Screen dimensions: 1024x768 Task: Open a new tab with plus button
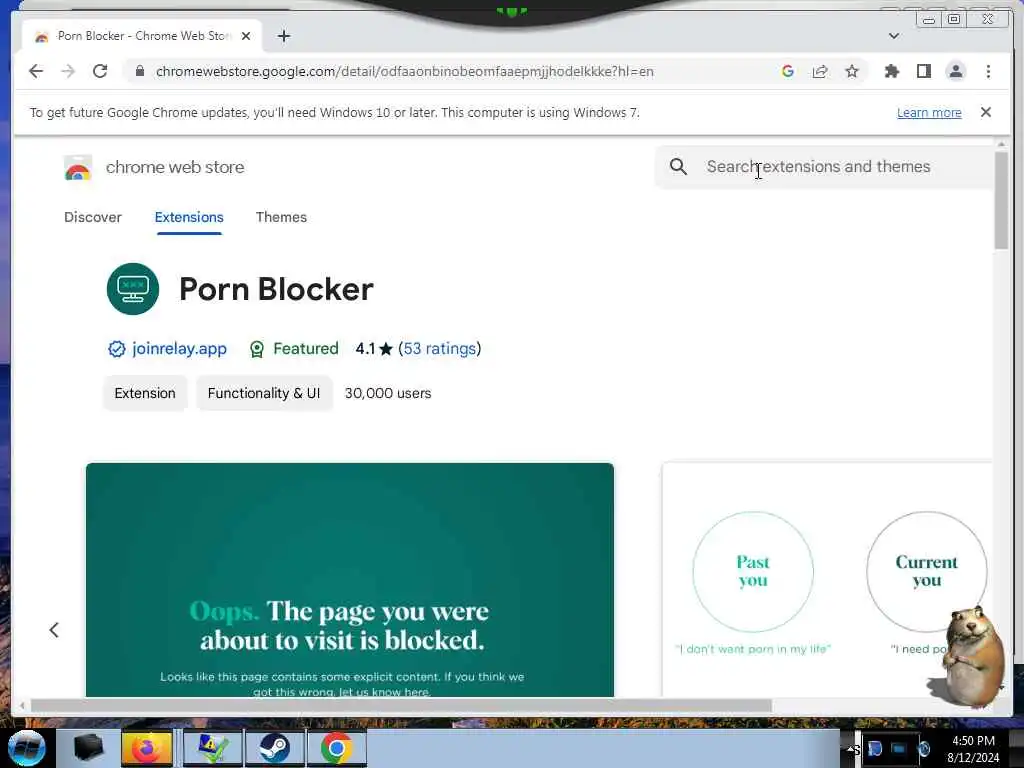coord(283,36)
